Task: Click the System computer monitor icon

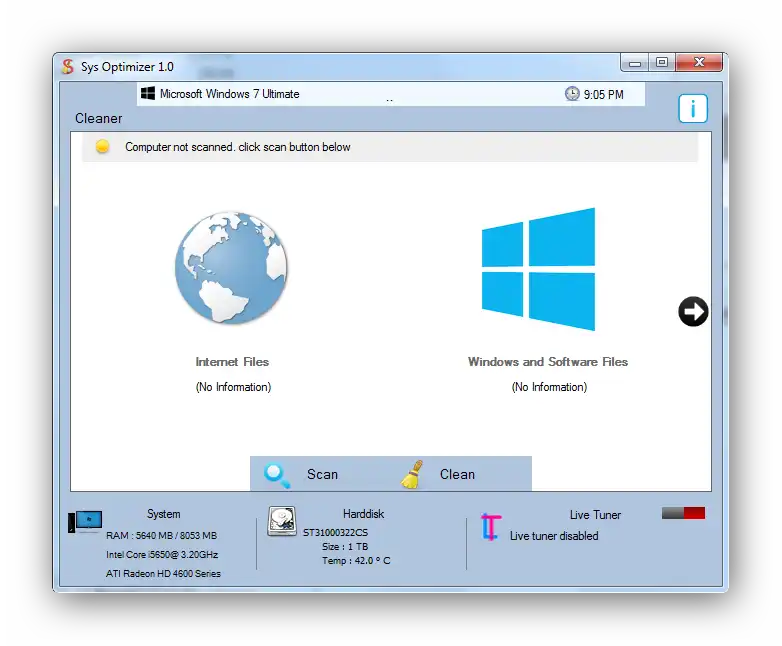Action: (x=85, y=522)
